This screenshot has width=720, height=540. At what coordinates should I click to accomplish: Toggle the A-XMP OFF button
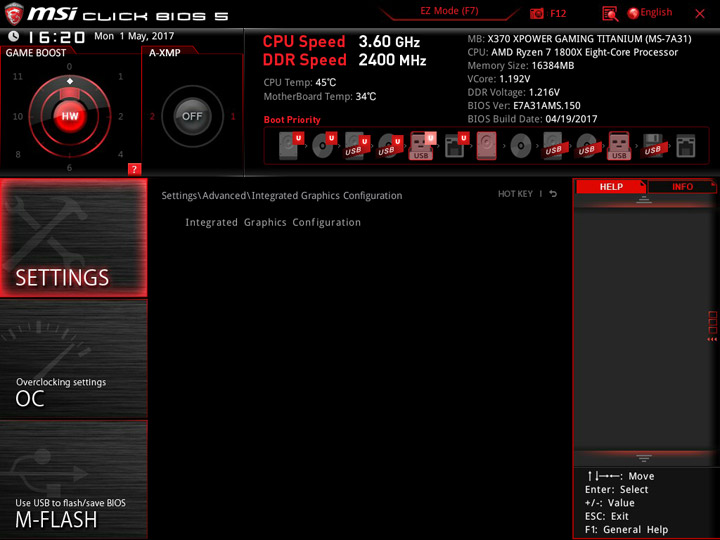(x=192, y=116)
